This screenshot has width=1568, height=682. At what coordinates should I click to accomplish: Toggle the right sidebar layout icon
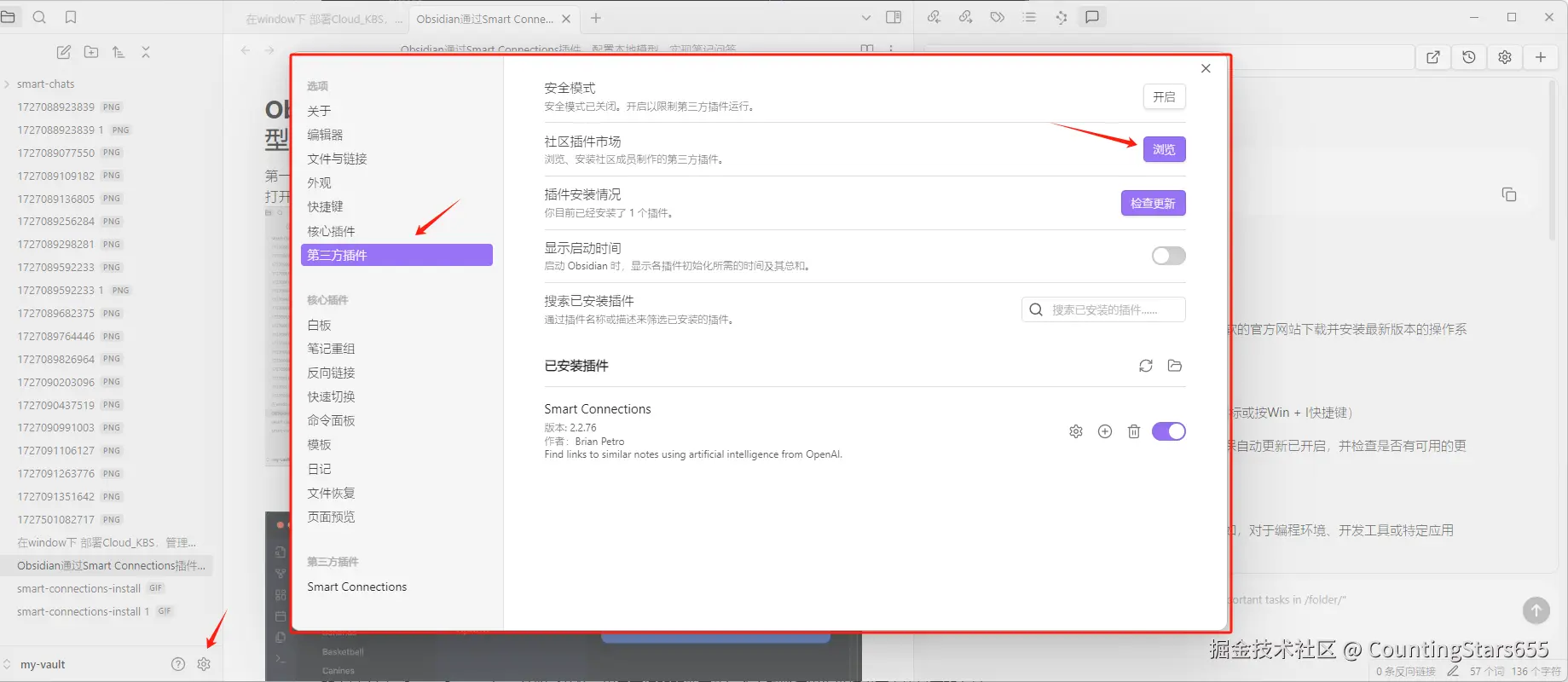pyautogui.click(x=894, y=17)
